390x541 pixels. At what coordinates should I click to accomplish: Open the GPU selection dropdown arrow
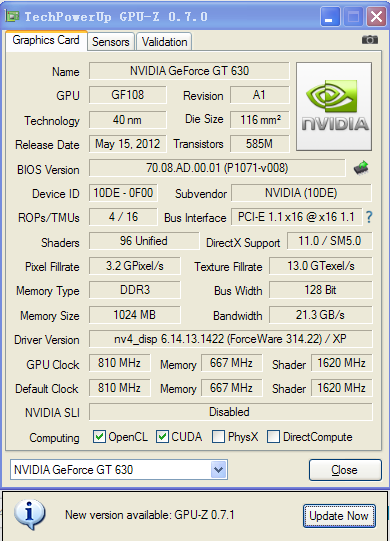click(x=218, y=470)
